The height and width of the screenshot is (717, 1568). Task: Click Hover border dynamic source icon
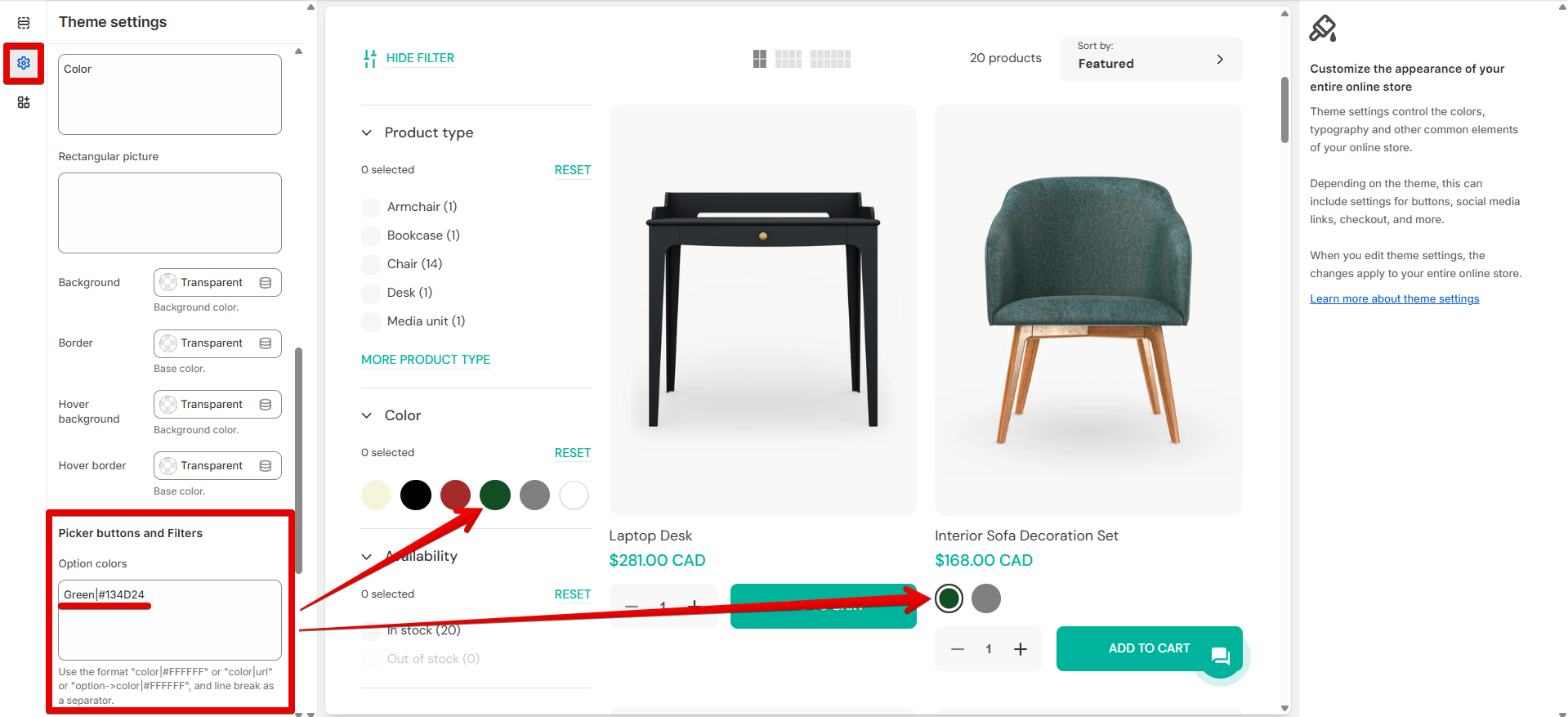pos(266,466)
